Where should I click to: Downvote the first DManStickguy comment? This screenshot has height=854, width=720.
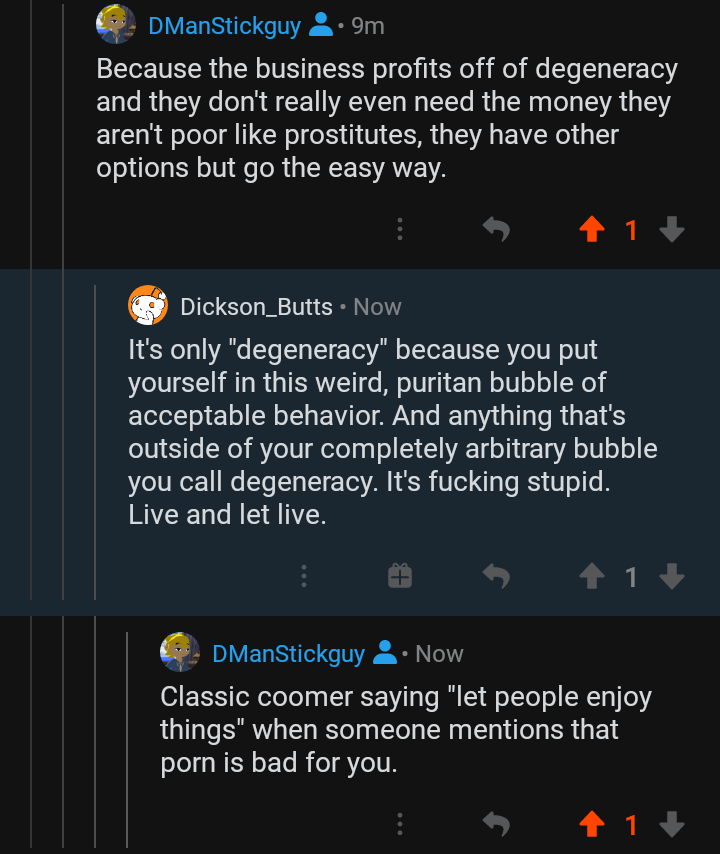pos(672,230)
